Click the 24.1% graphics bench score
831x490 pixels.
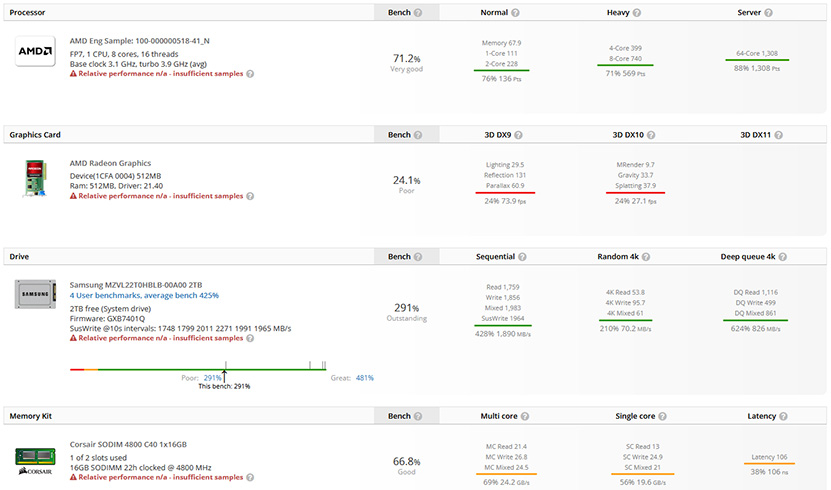coord(406,181)
